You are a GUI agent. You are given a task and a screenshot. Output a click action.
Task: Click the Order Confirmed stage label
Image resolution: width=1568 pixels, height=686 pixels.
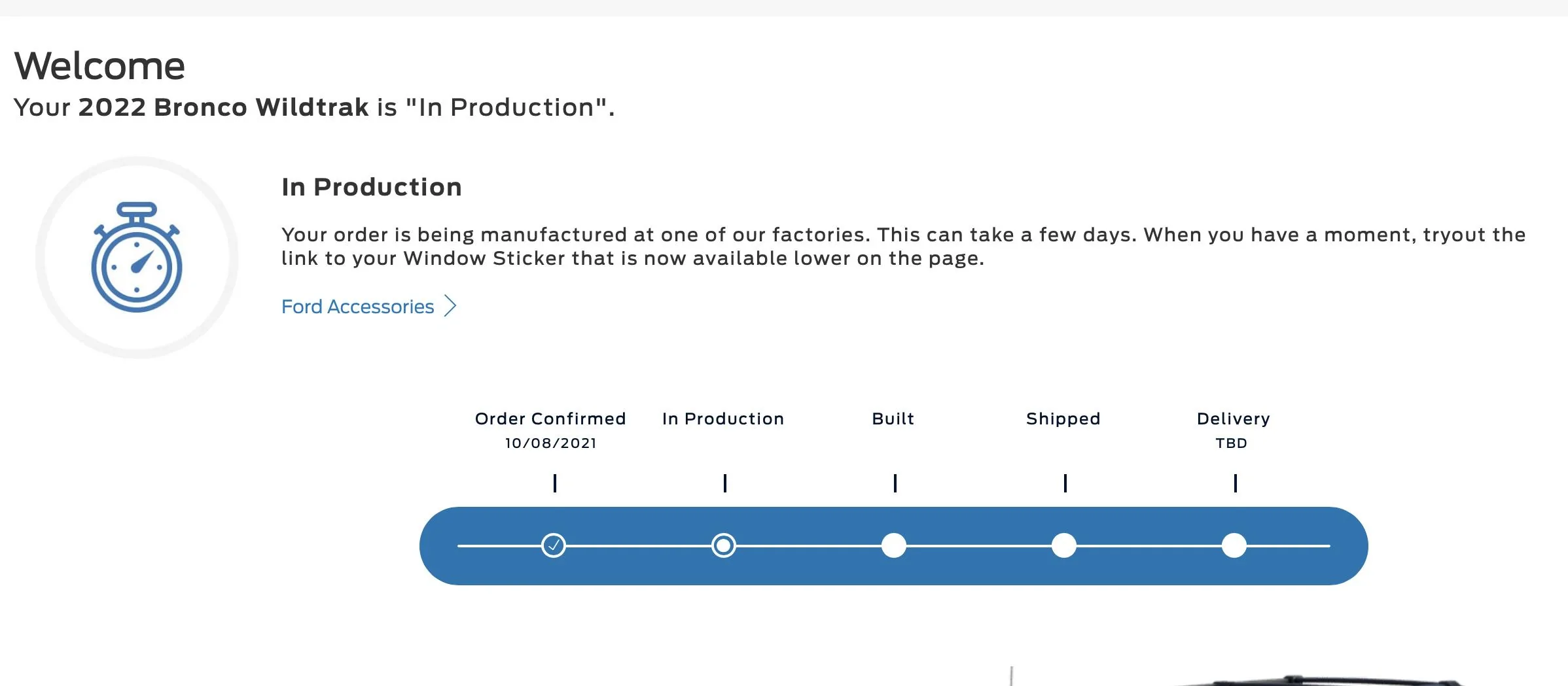(550, 419)
